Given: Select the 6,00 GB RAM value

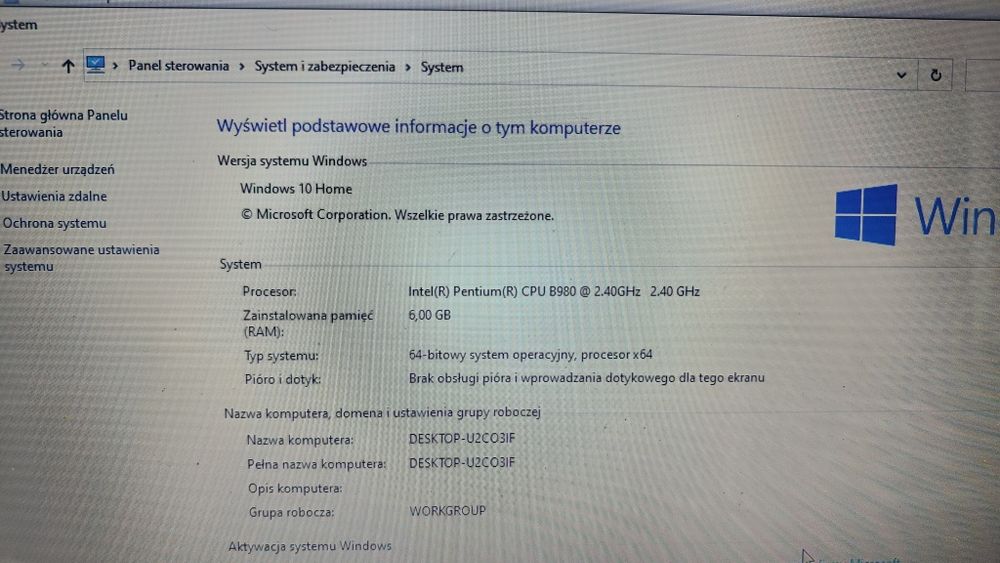Looking at the screenshot, I should 429,315.
